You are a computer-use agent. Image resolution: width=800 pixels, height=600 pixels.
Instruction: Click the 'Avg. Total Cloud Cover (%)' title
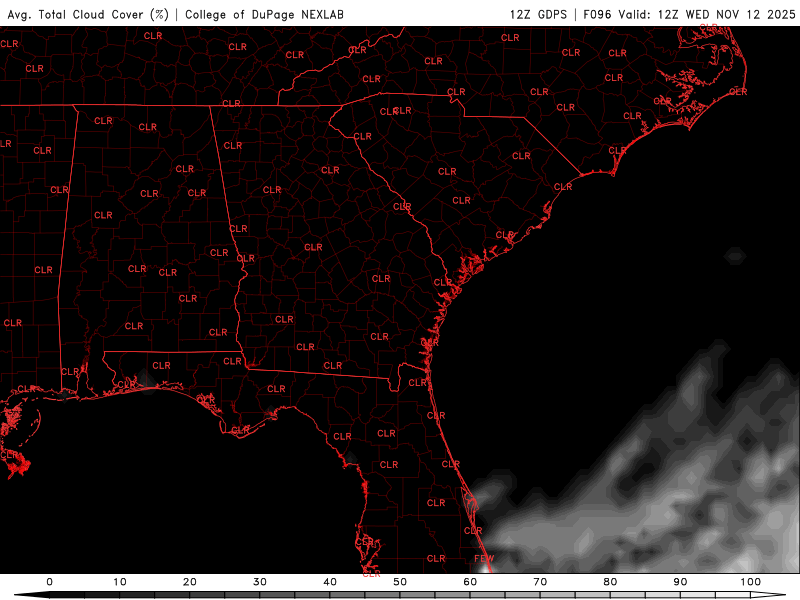coord(88,15)
